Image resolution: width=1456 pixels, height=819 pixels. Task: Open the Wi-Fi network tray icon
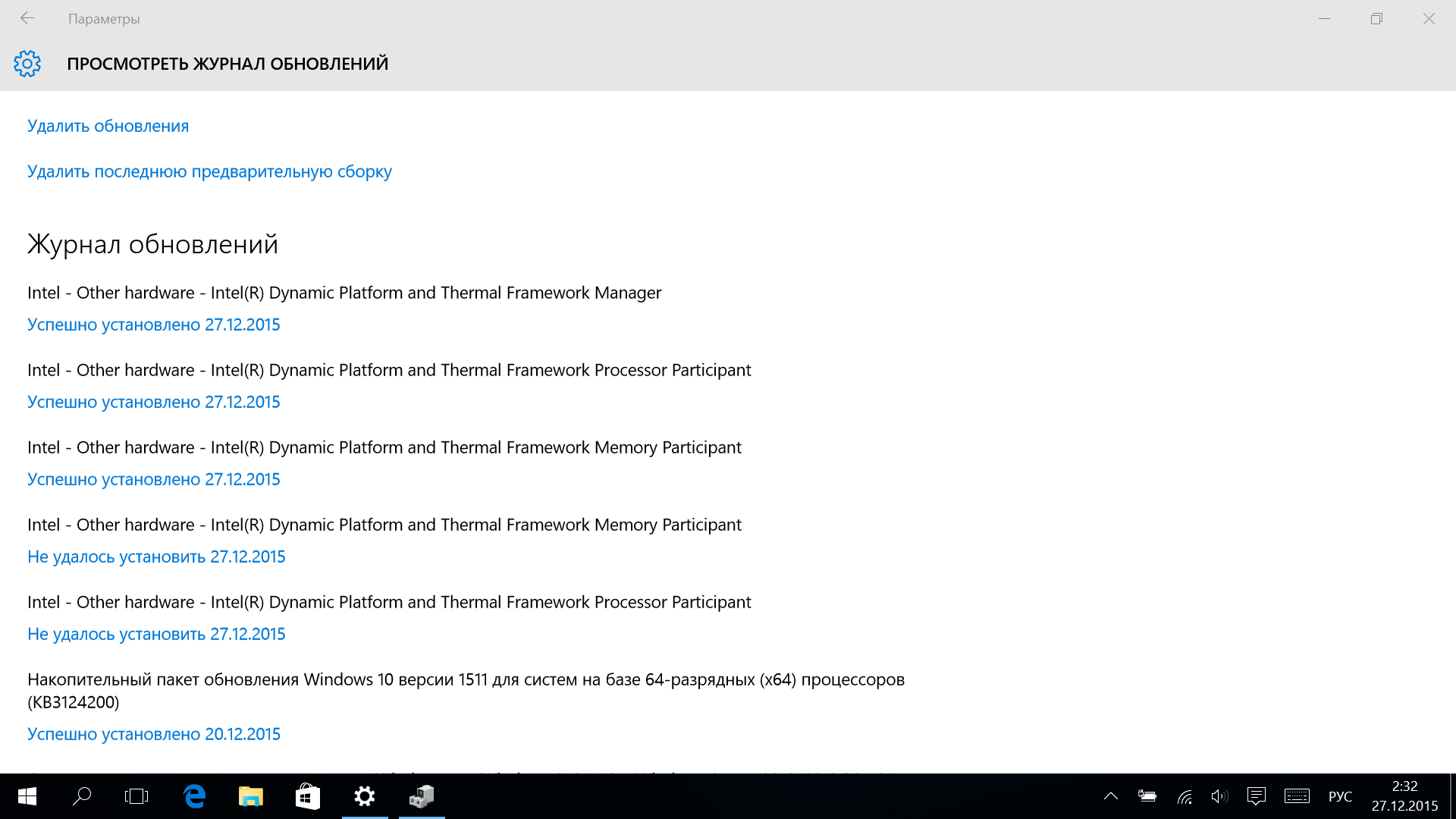(1185, 796)
